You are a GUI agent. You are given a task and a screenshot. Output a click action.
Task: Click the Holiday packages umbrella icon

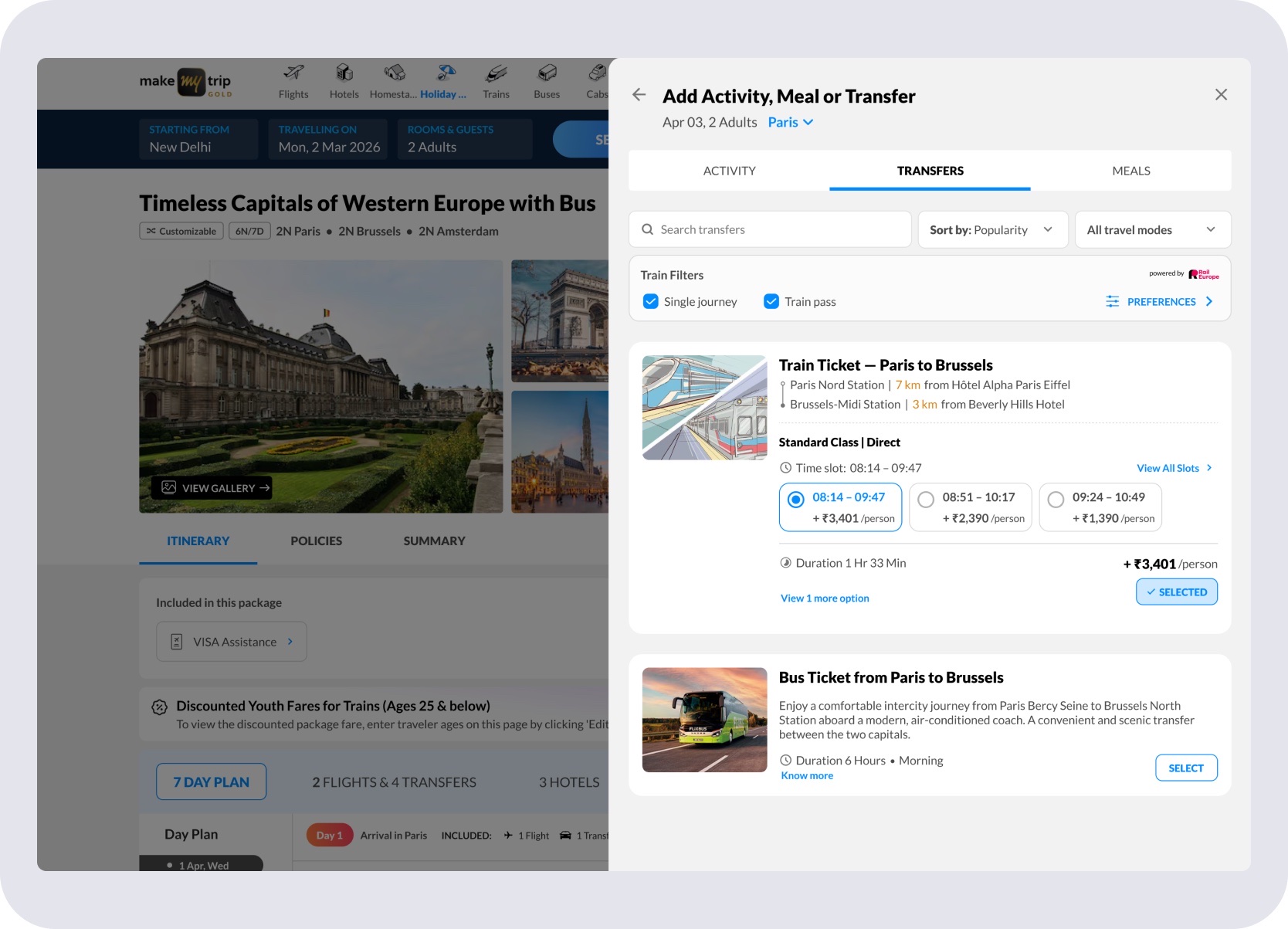(x=446, y=73)
